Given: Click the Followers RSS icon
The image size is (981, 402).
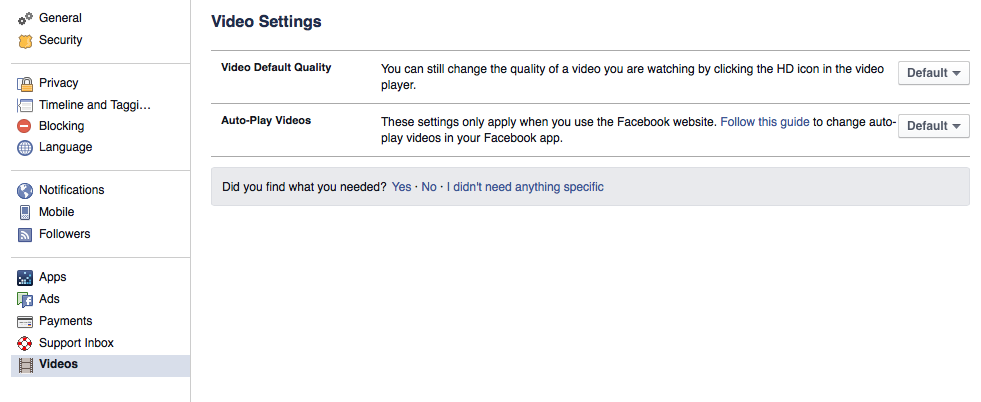Looking at the screenshot, I should [25, 234].
